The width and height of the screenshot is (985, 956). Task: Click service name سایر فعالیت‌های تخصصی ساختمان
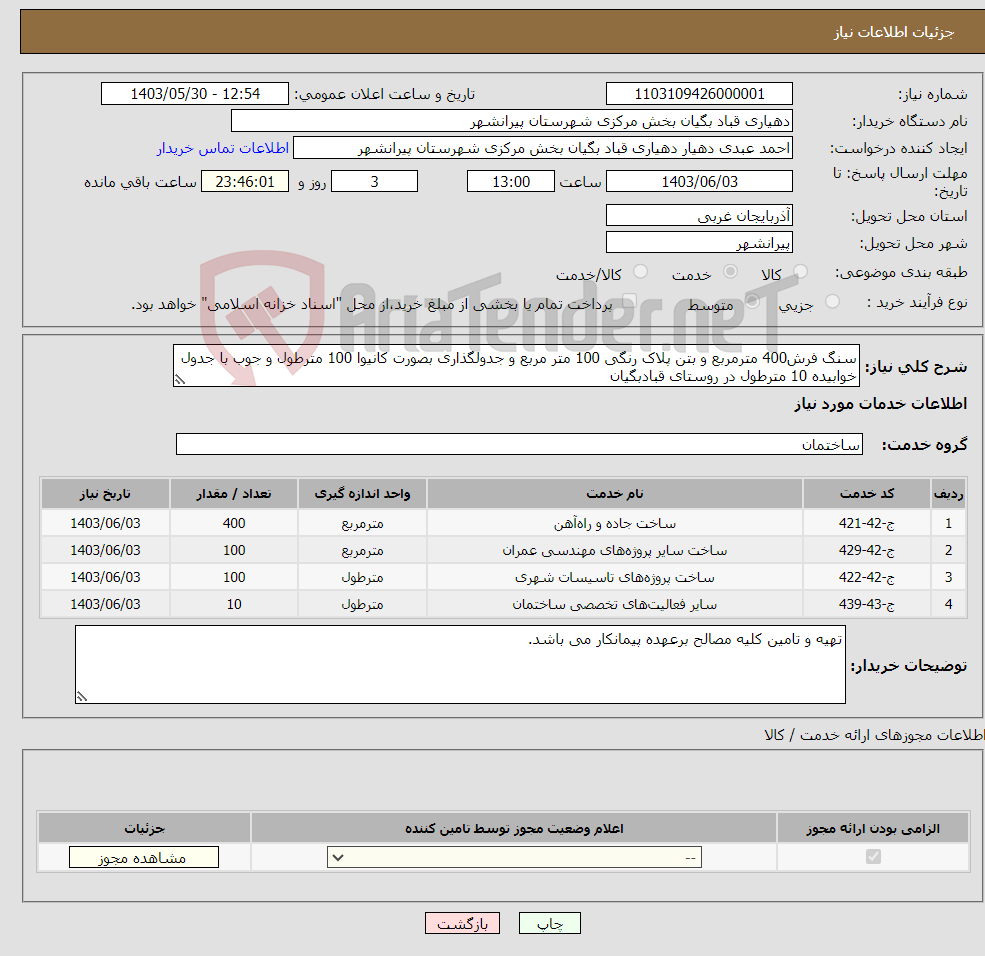[x=615, y=604]
